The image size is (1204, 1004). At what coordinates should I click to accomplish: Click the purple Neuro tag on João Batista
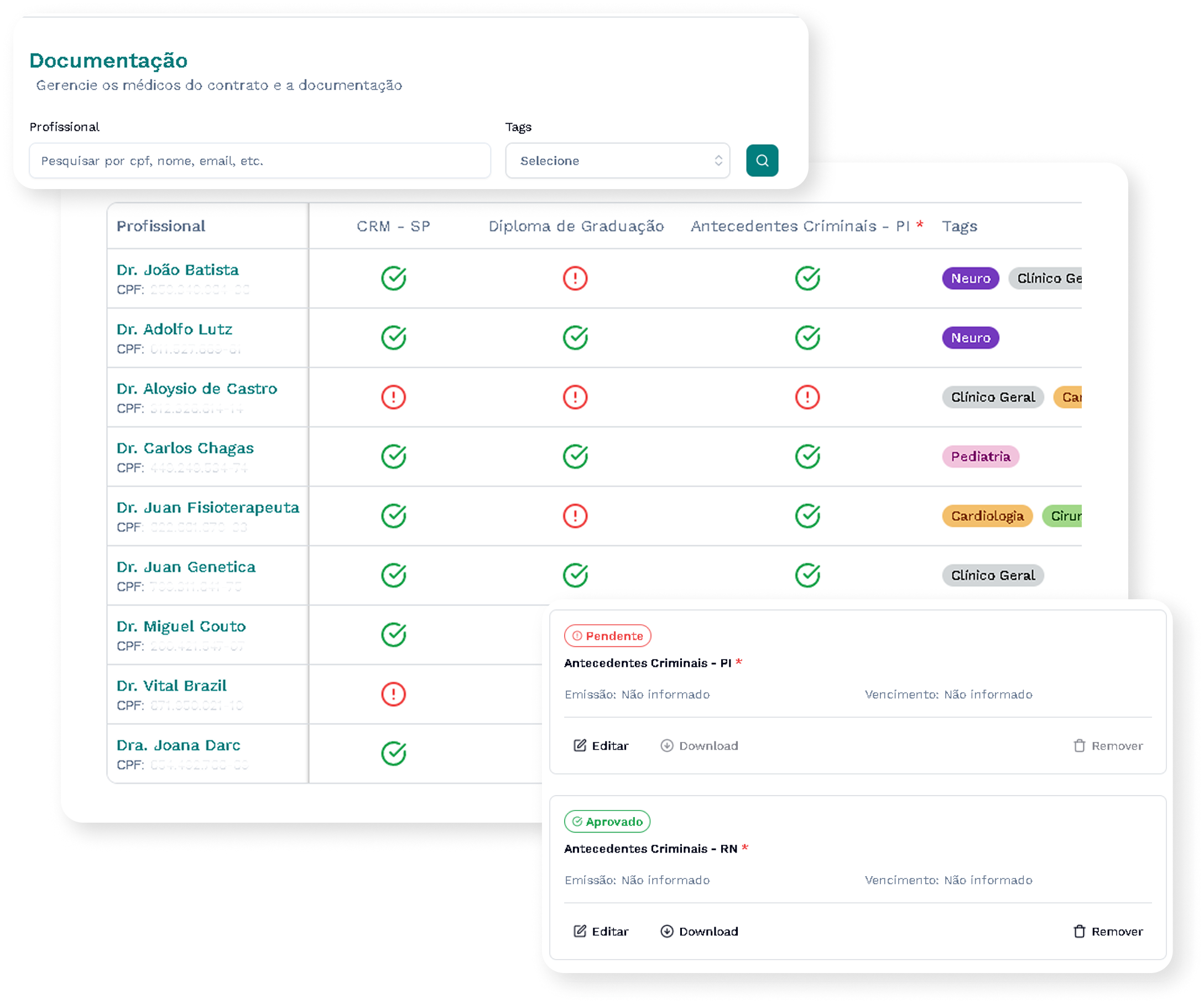coord(970,279)
